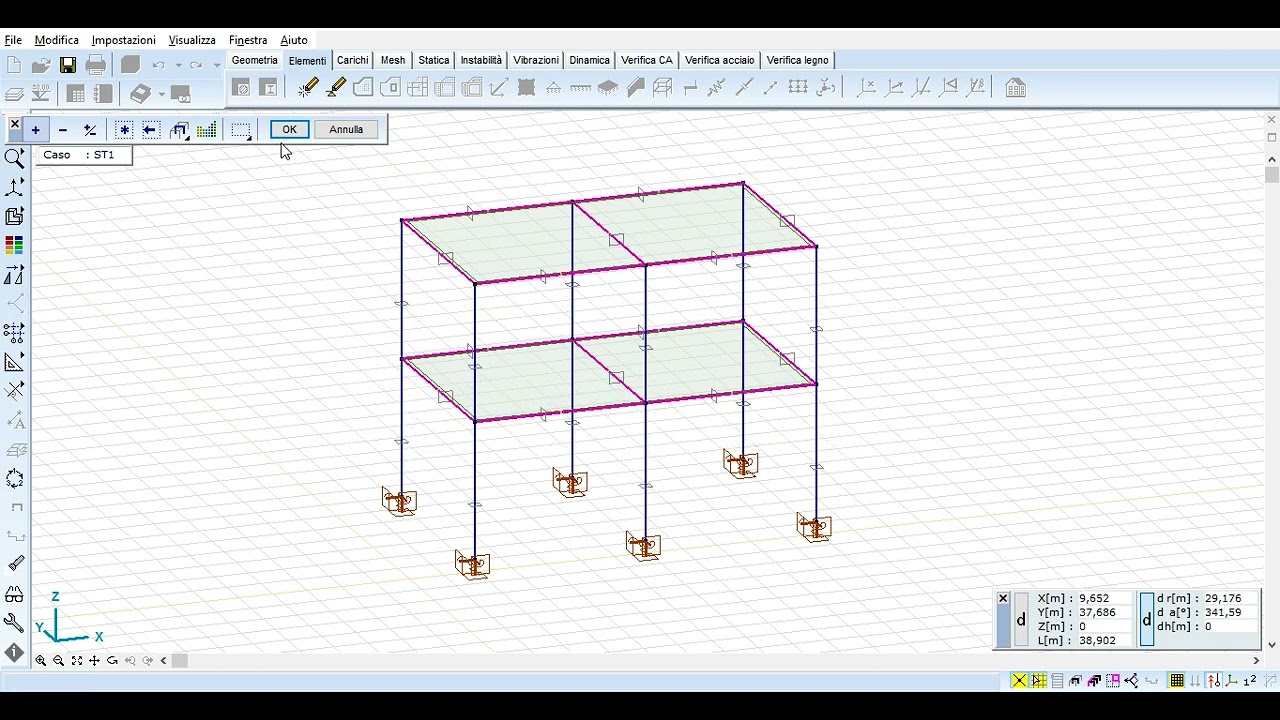Open the select-by-parts flyout icon

click(x=180, y=130)
